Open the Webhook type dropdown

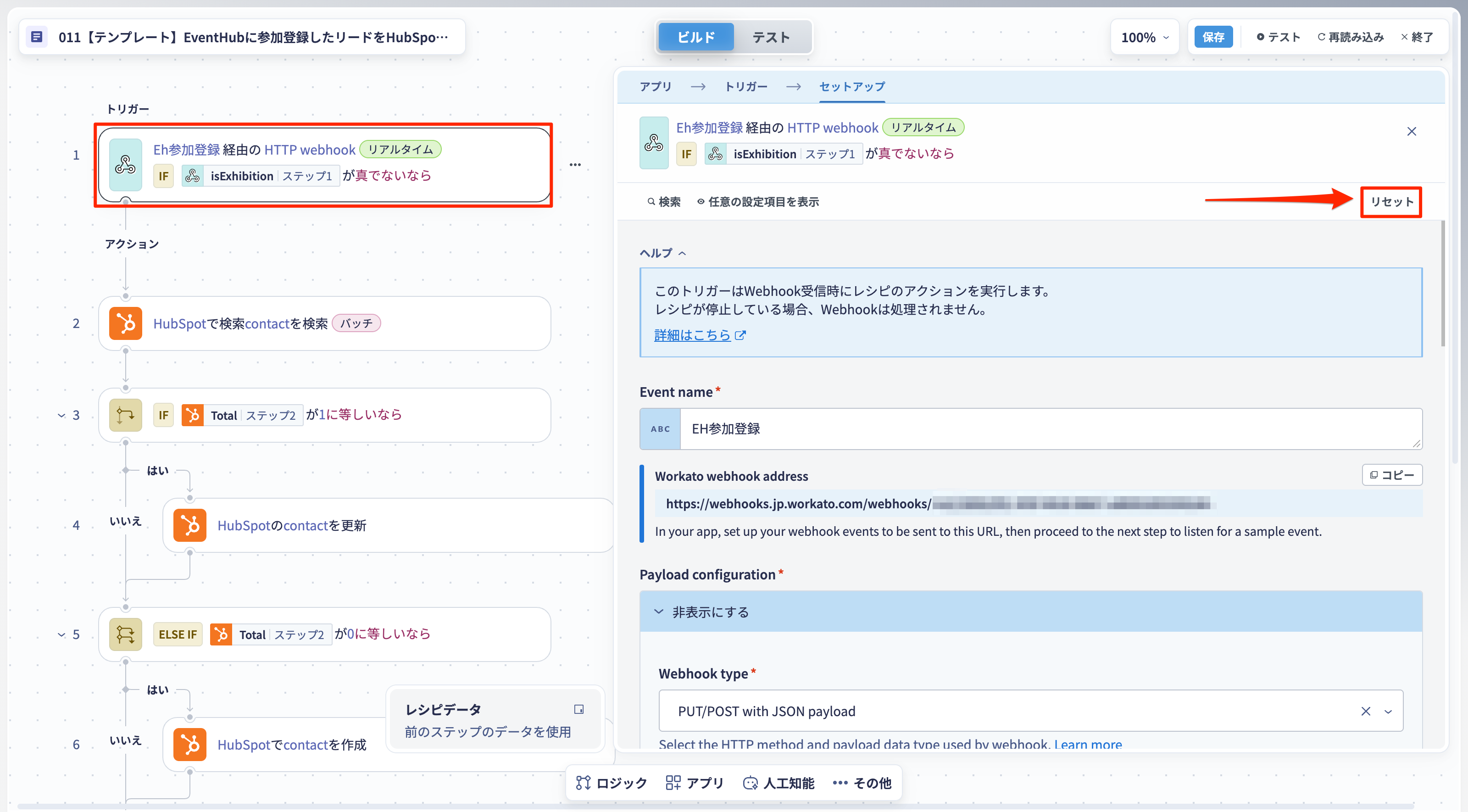[1388, 711]
